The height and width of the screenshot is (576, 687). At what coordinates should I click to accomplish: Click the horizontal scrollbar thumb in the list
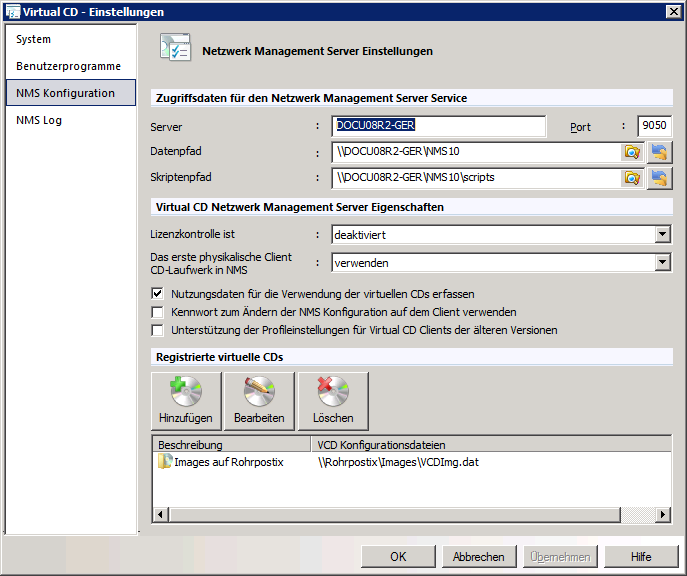[x=395, y=514]
